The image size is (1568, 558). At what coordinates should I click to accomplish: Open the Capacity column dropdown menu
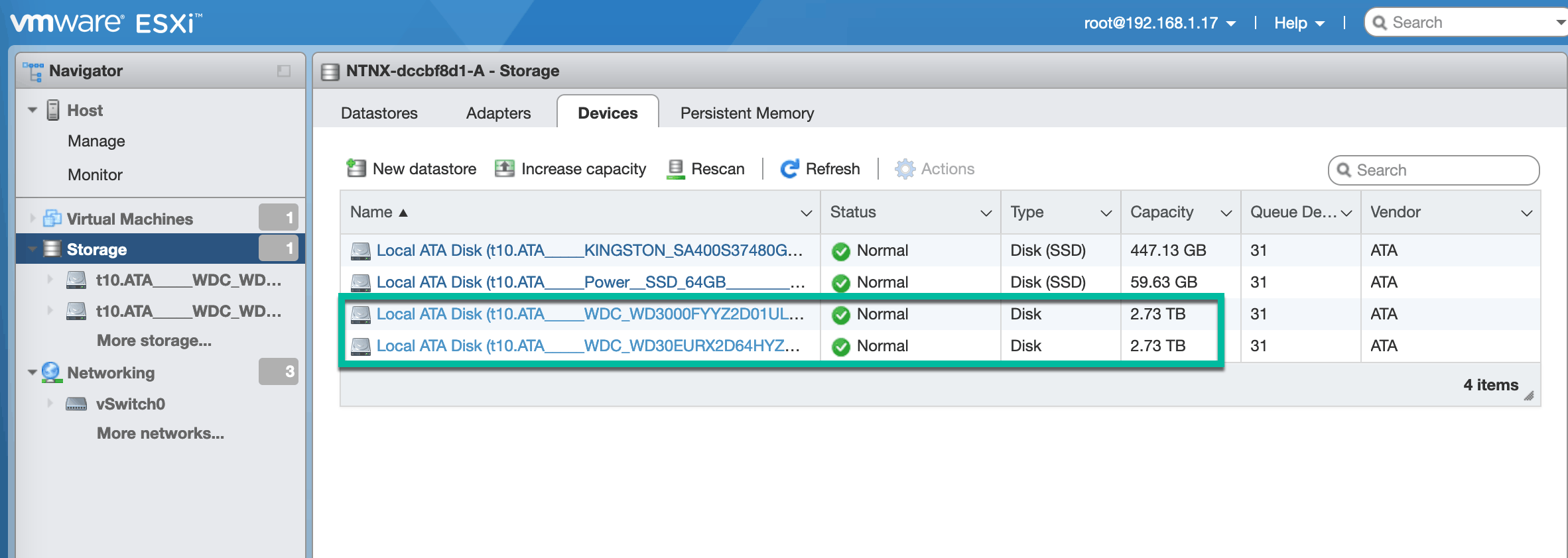1226,213
